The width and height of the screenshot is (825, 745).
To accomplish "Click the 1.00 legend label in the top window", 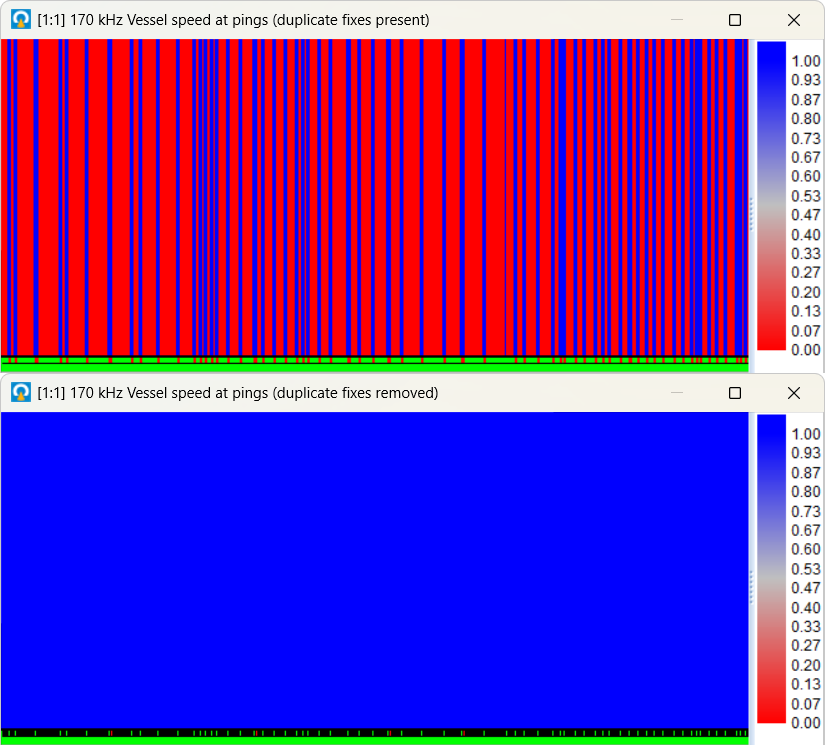I will [806, 62].
